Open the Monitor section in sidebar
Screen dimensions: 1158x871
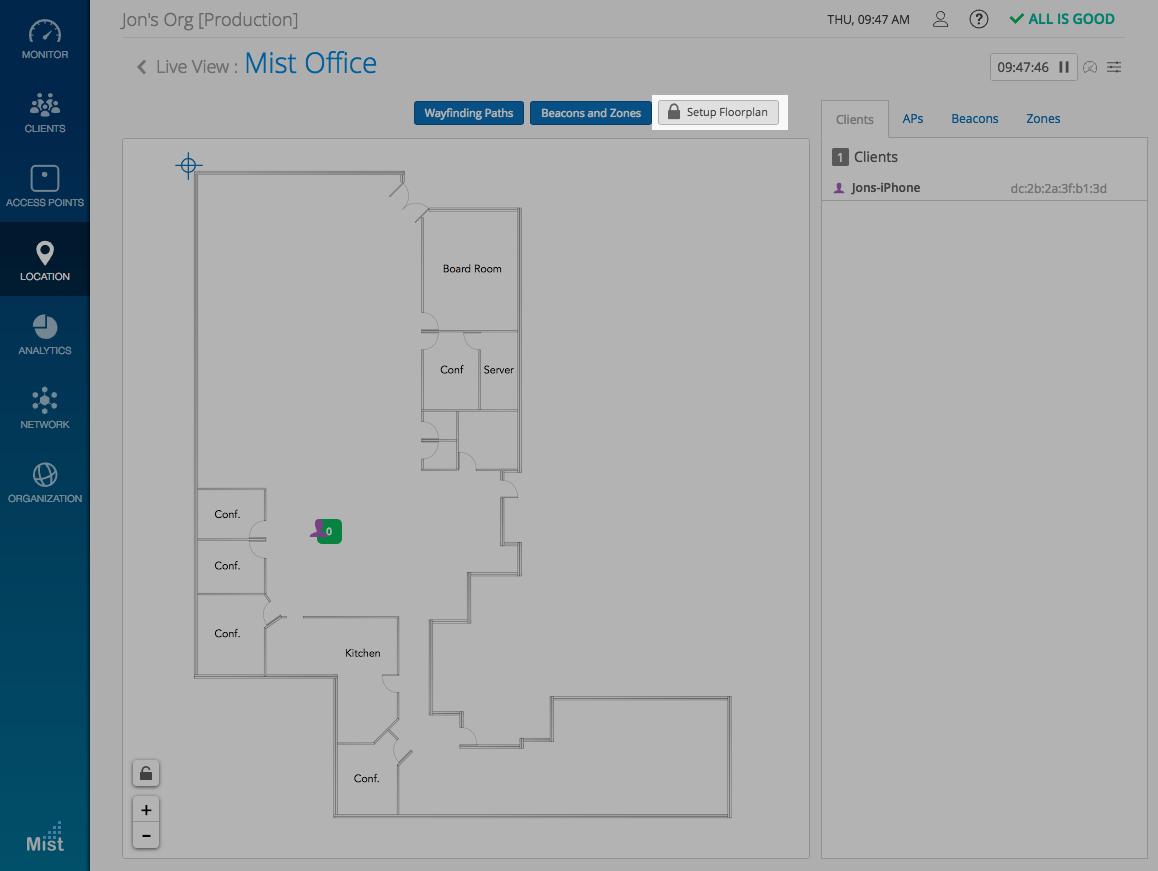coord(44,39)
